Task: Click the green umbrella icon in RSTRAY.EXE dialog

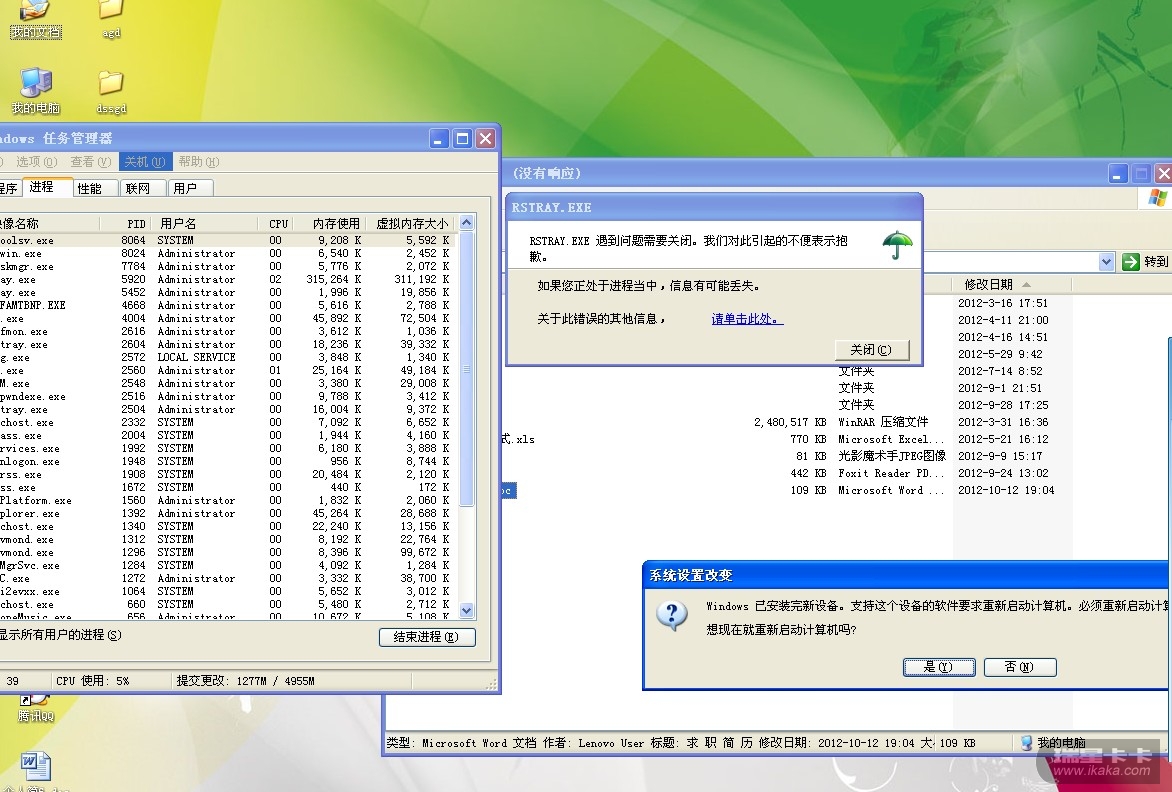Action: [x=897, y=244]
